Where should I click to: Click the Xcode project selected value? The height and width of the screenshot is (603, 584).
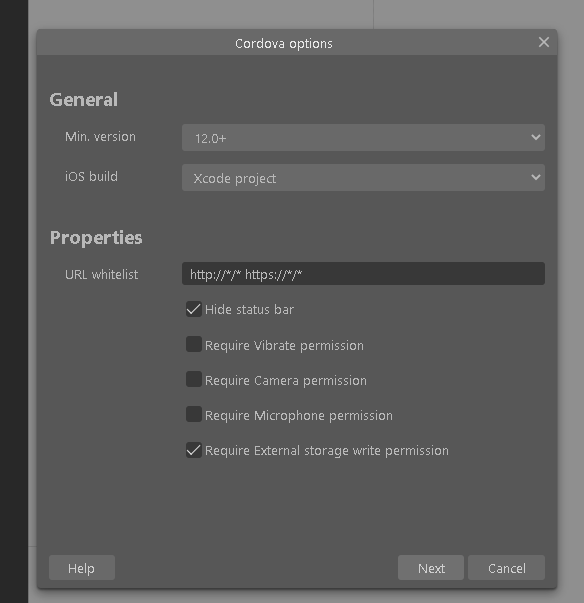point(235,178)
